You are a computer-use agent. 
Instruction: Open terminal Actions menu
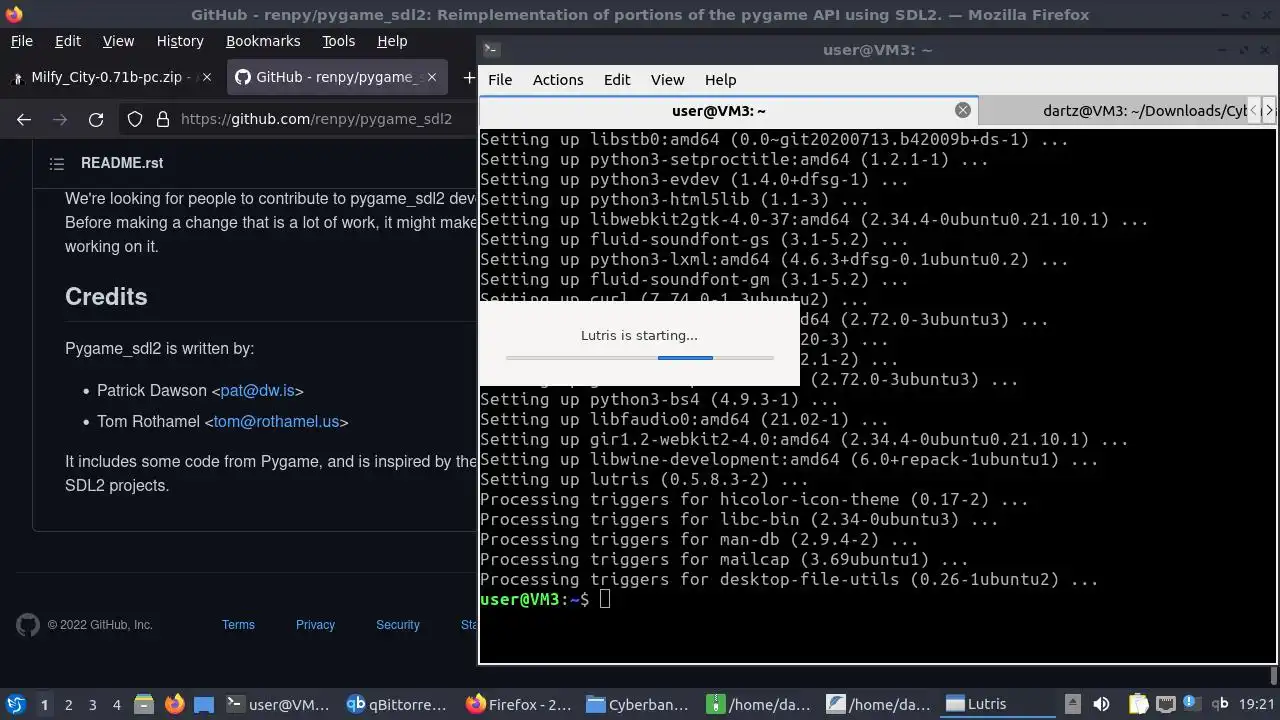558,80
